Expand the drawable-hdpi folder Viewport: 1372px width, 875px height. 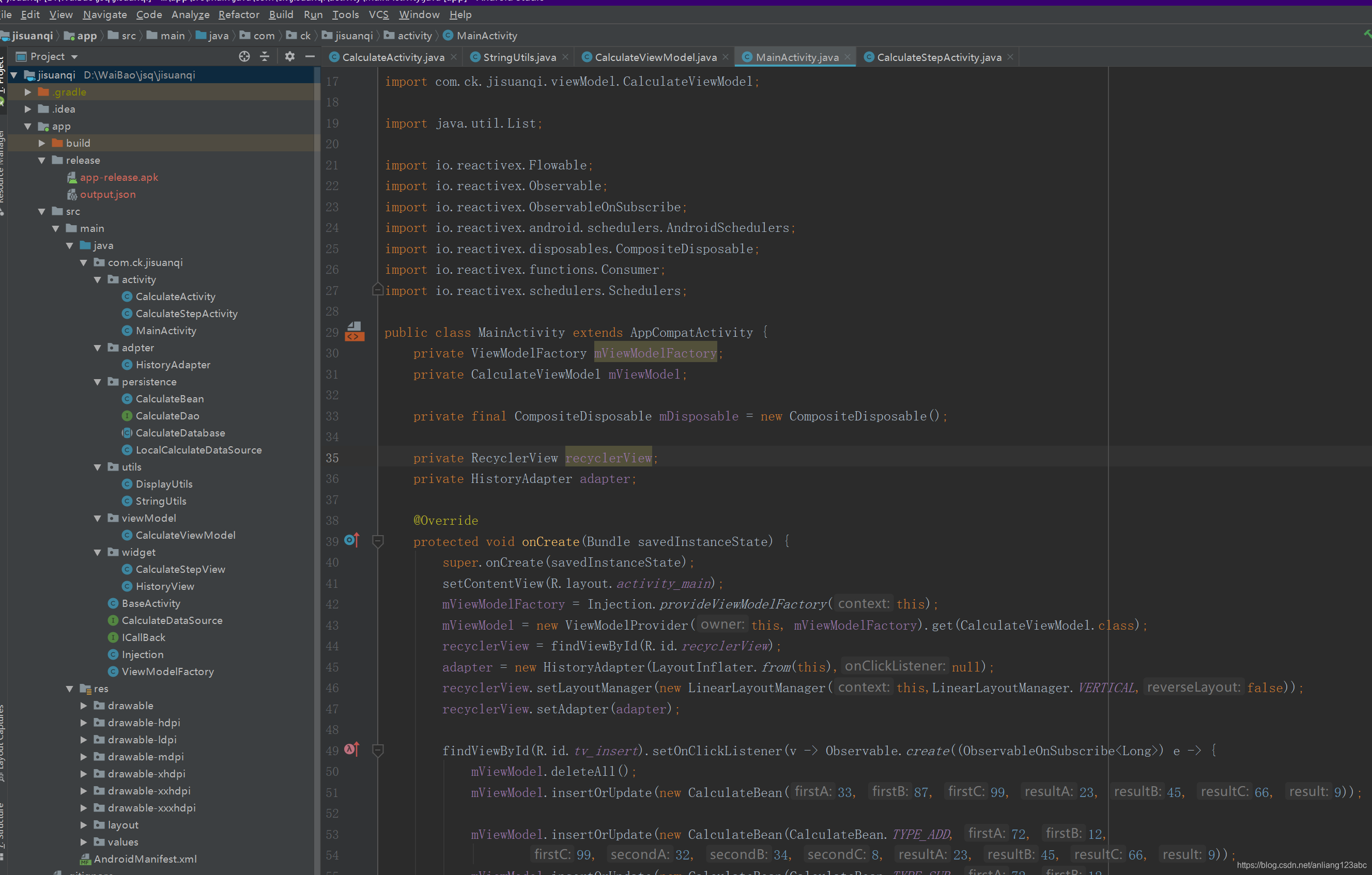[84, 722]
